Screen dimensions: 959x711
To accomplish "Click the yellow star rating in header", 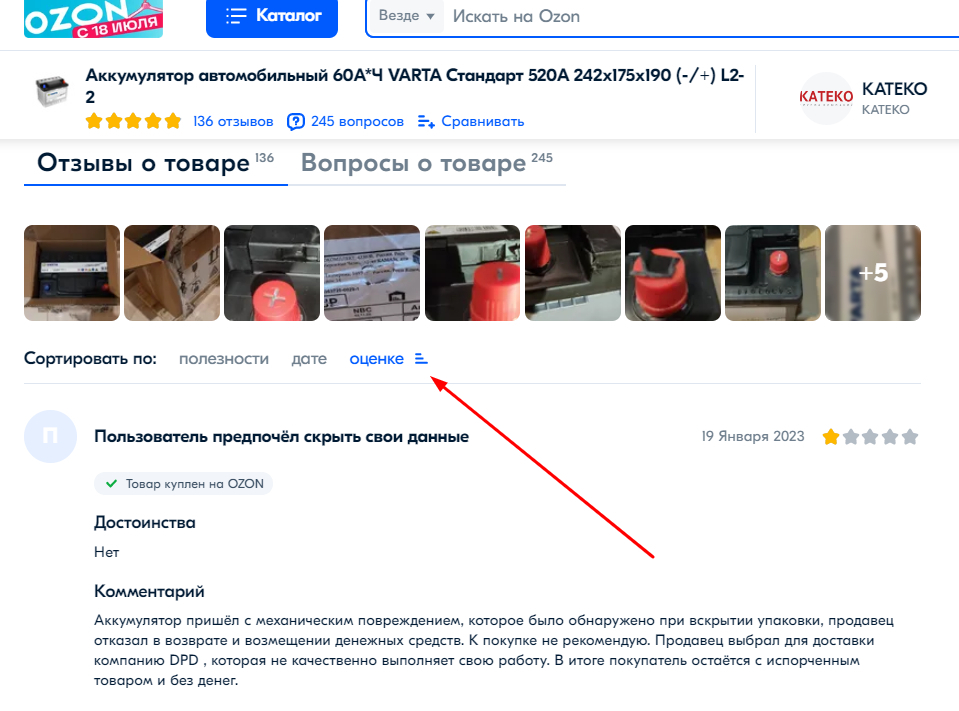I will click(133, 121).
